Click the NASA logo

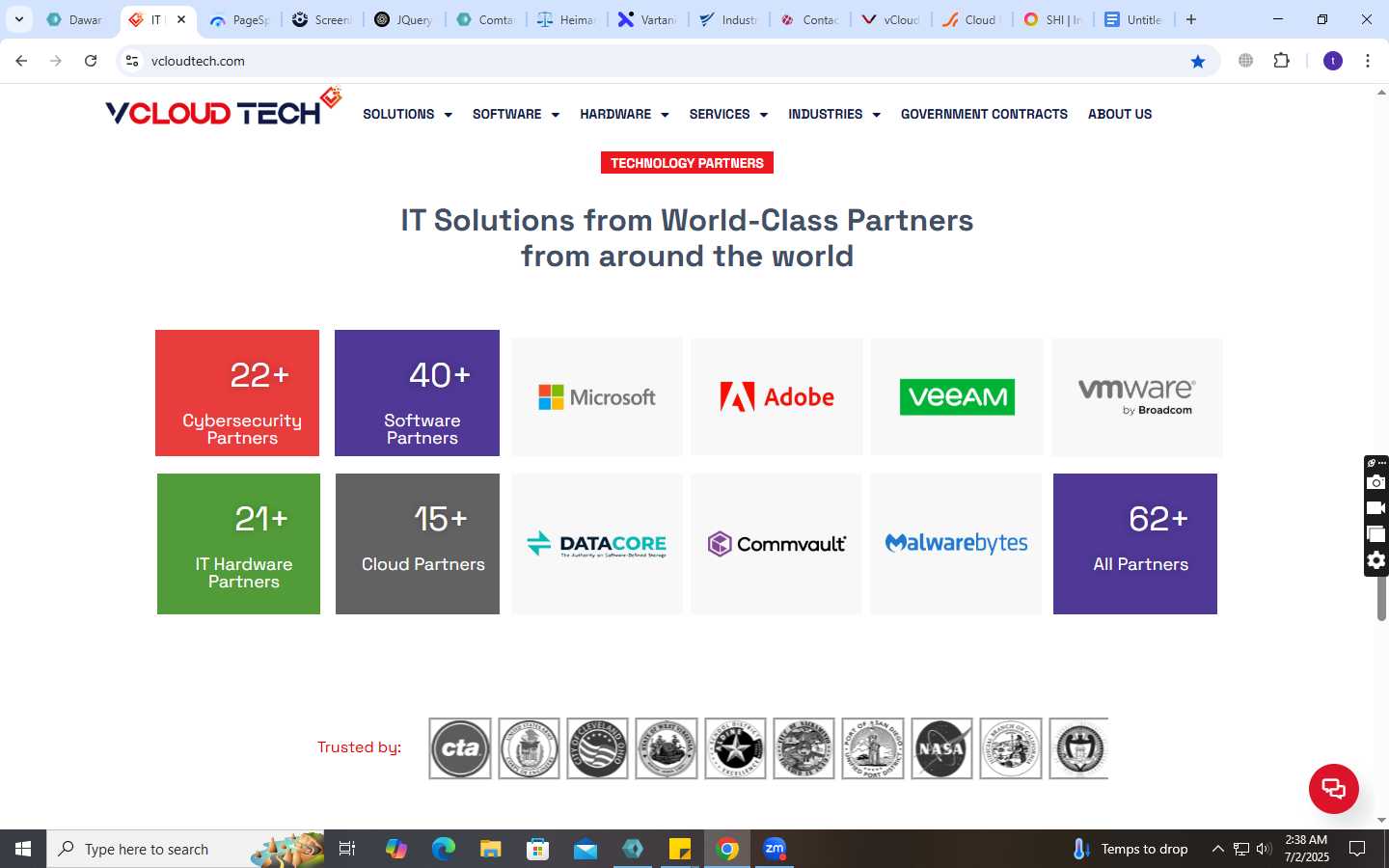[x=941, y=748]
